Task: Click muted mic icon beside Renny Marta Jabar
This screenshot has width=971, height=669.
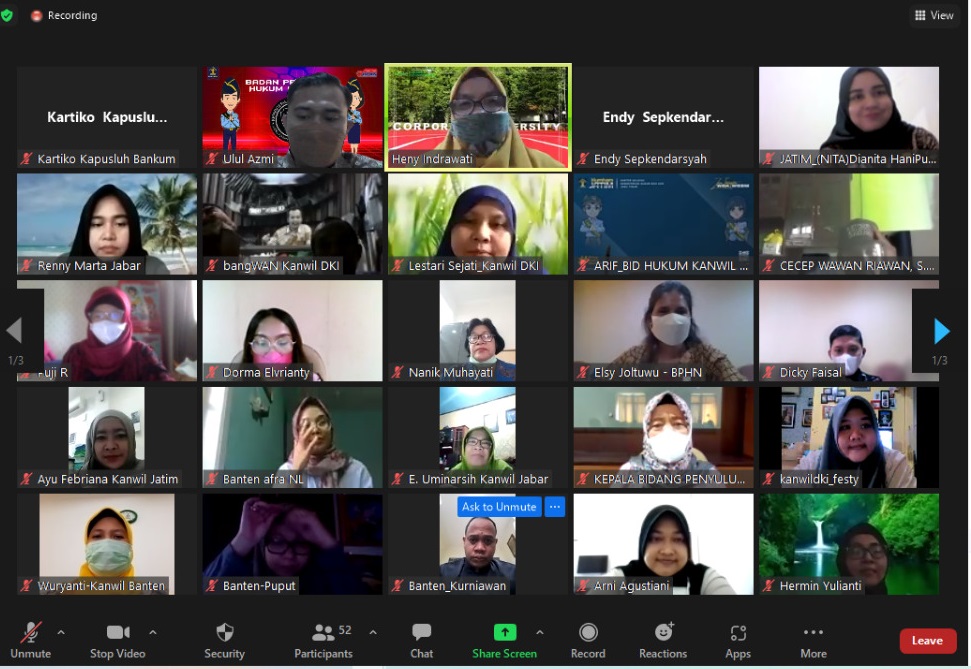Action: pos(27,265)
